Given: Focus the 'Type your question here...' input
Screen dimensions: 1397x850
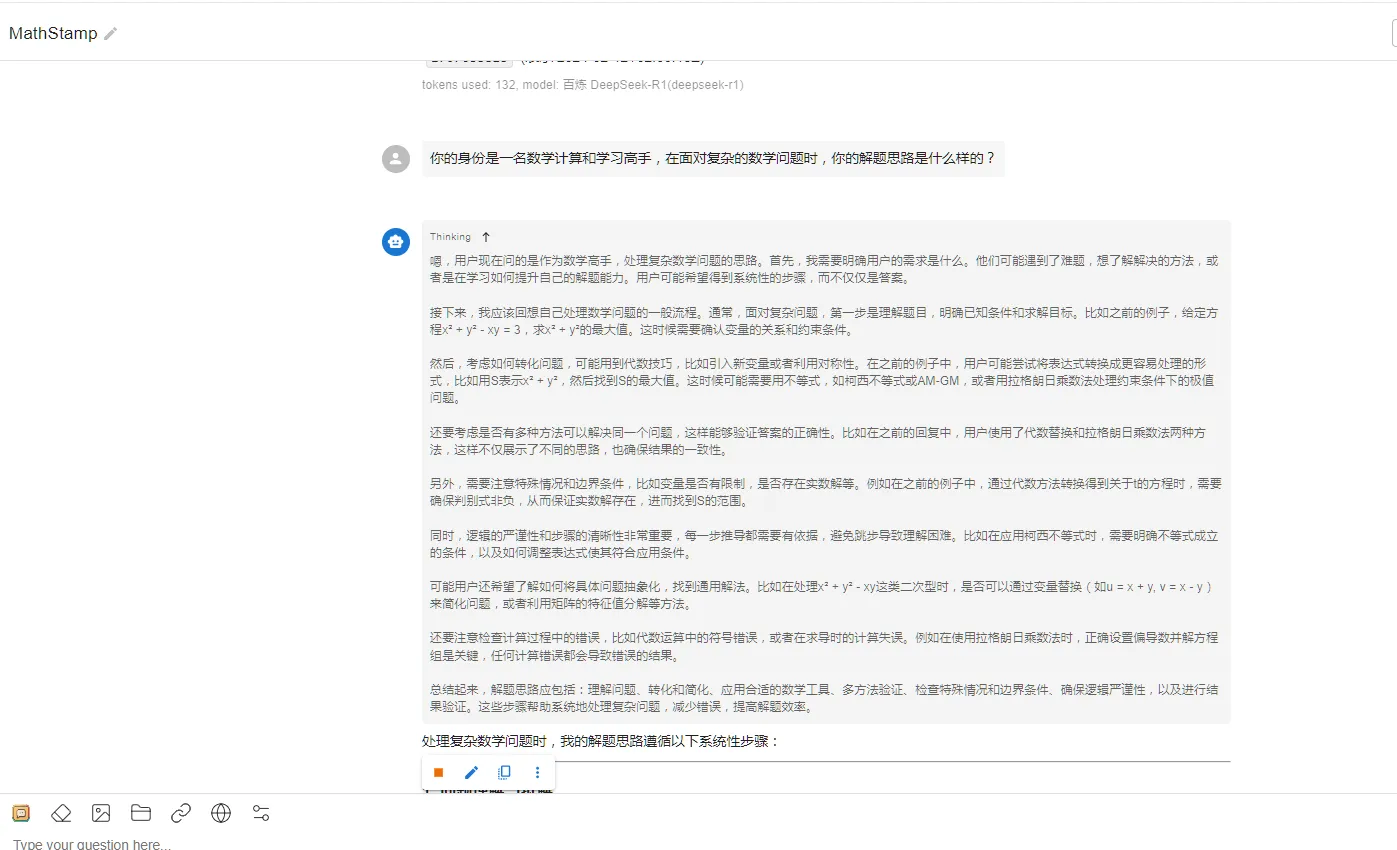Looking at the screenshot, I should [698, 843].
